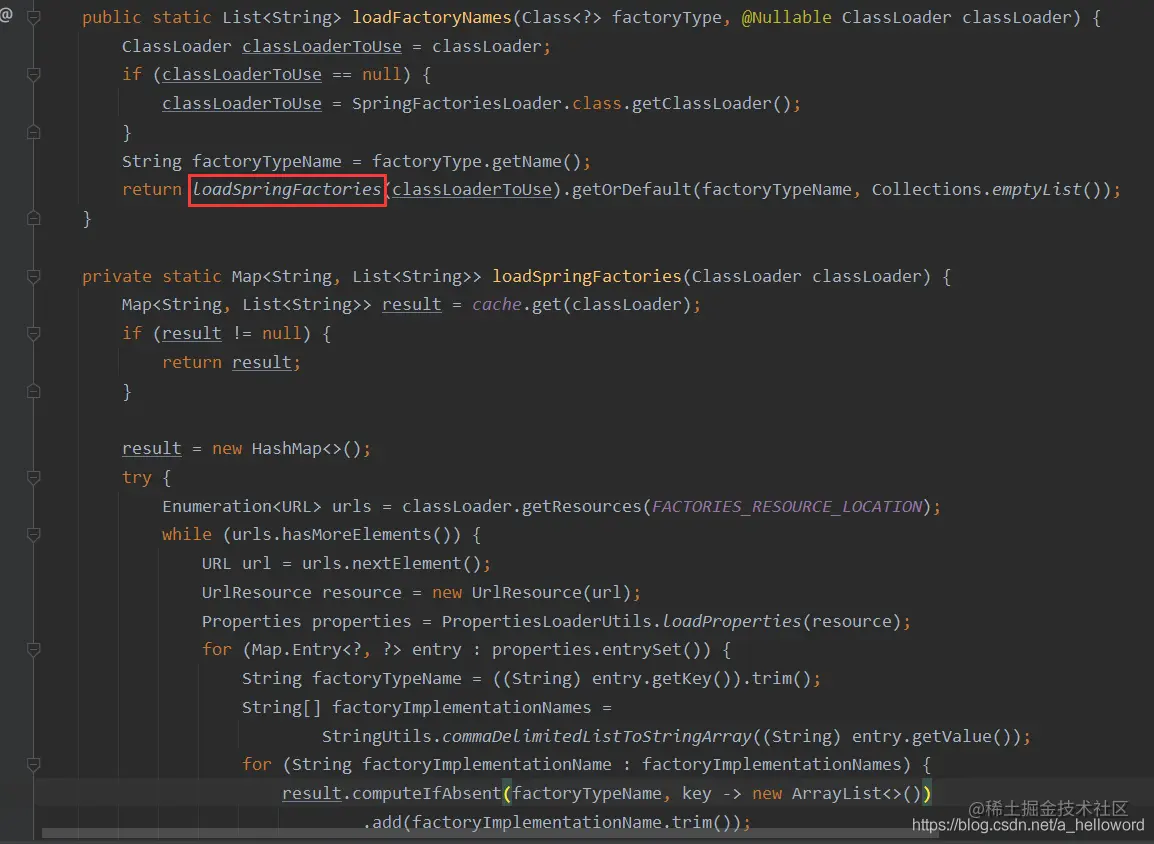Click factoryType.getName() call
This screenshot has height=844, width=1154.
click(477, 161)
